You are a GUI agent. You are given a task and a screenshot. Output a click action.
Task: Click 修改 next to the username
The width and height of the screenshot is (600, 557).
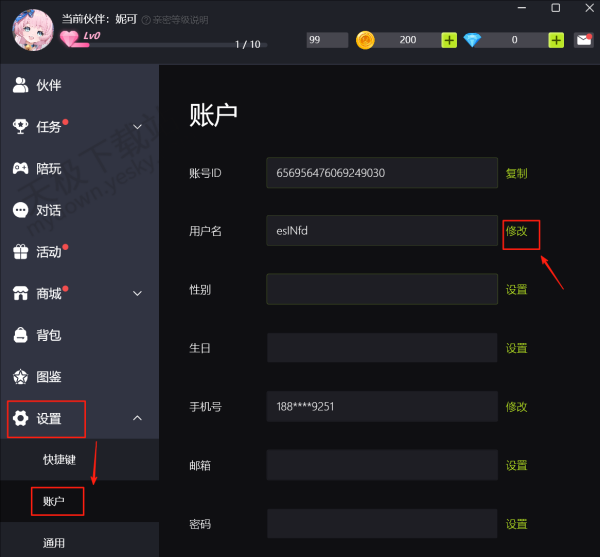point(516,231)
